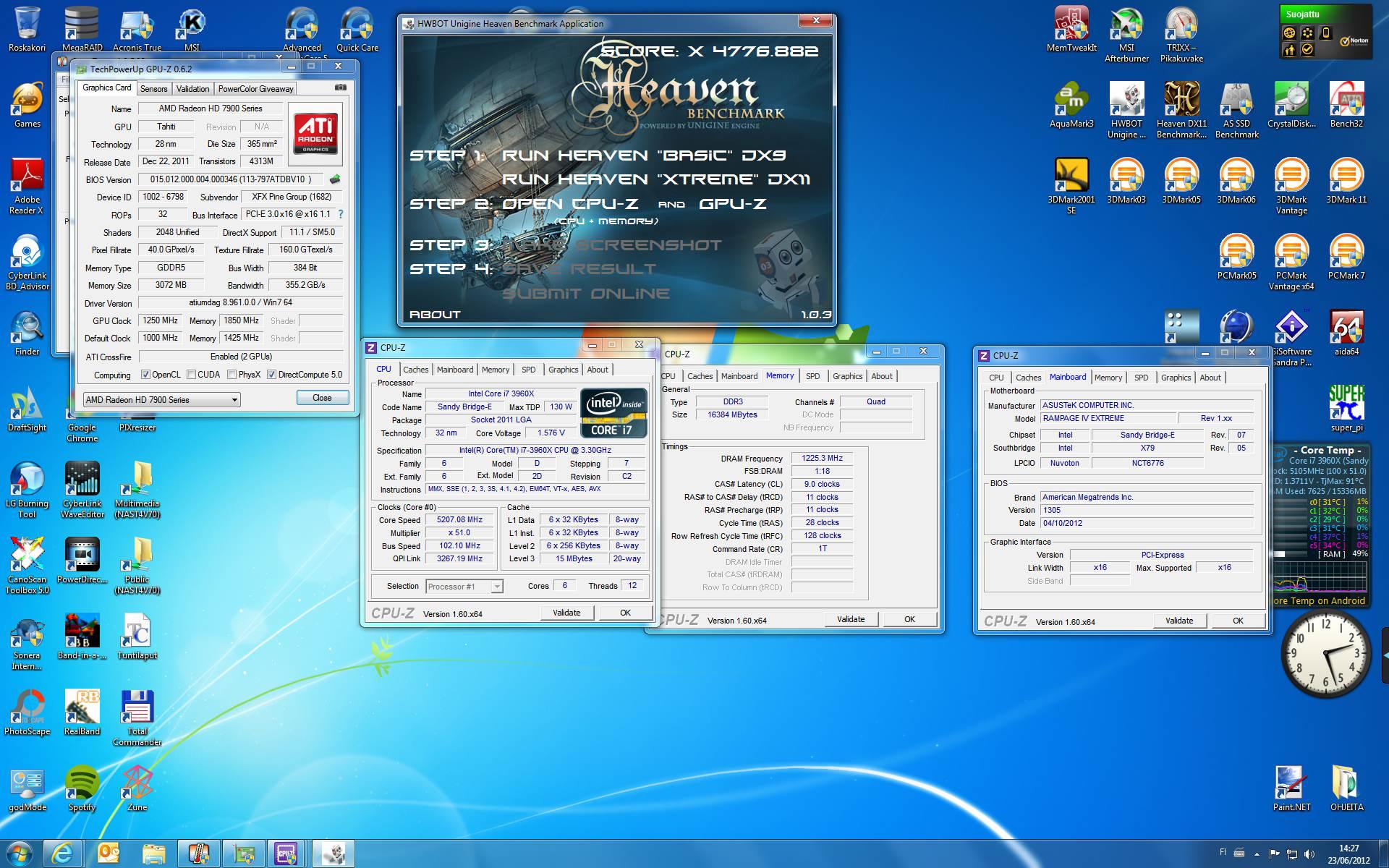Open Graphics tab in CPU-Z mainboard window

tap(1176, 378)
